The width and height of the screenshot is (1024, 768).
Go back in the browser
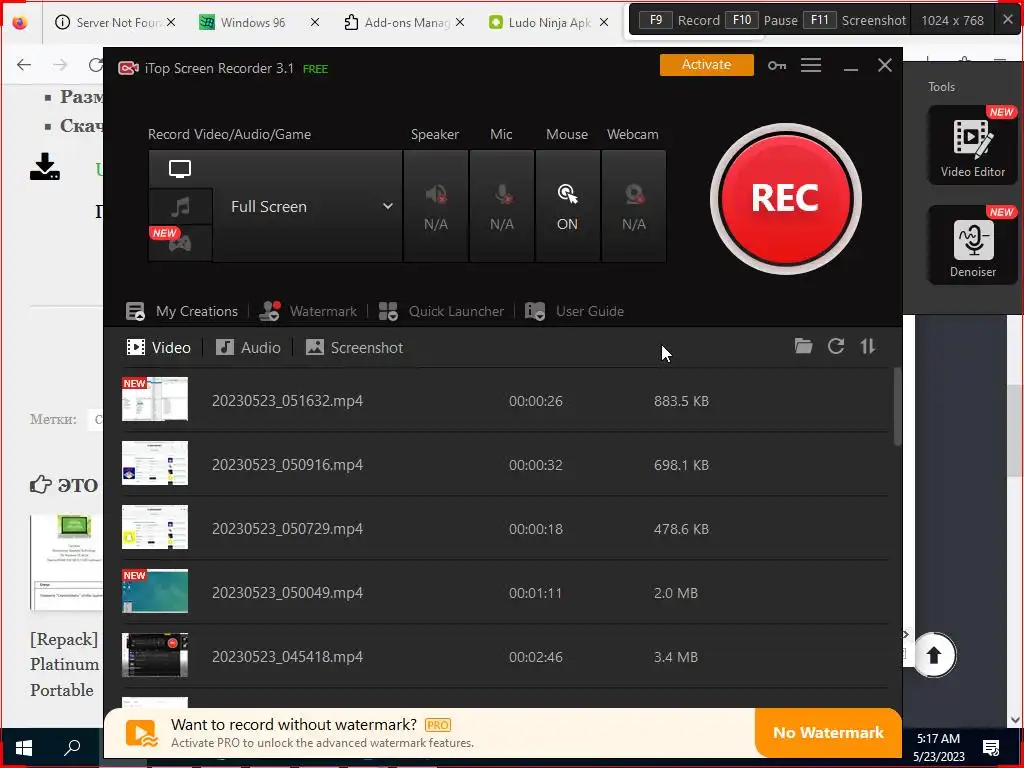point(24,65)
